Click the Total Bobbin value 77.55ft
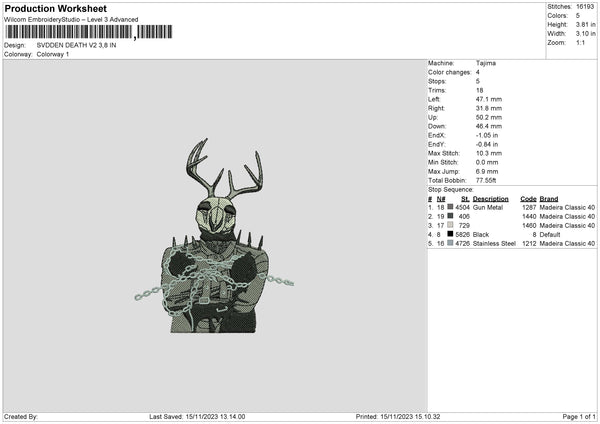The image size is (600, 424). [486, 180]
